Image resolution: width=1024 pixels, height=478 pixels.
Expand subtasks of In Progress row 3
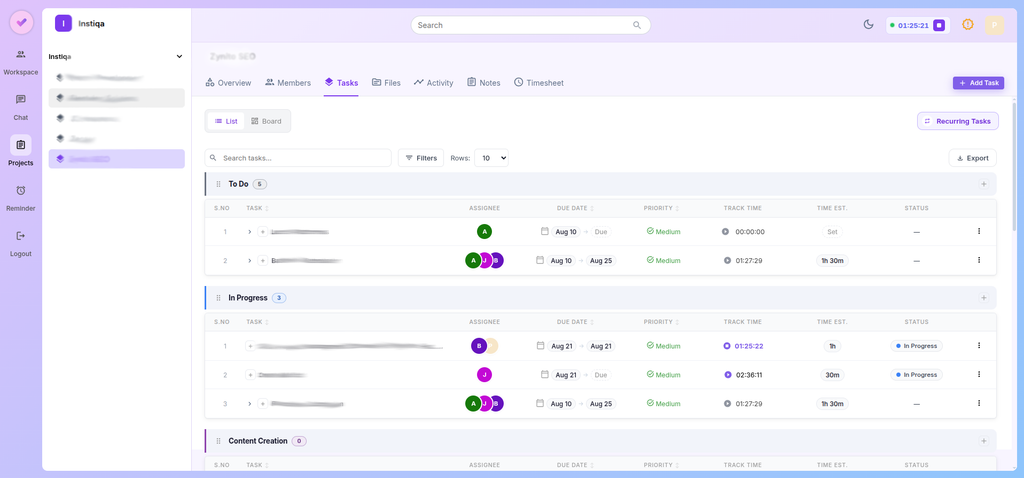(249, 404)
